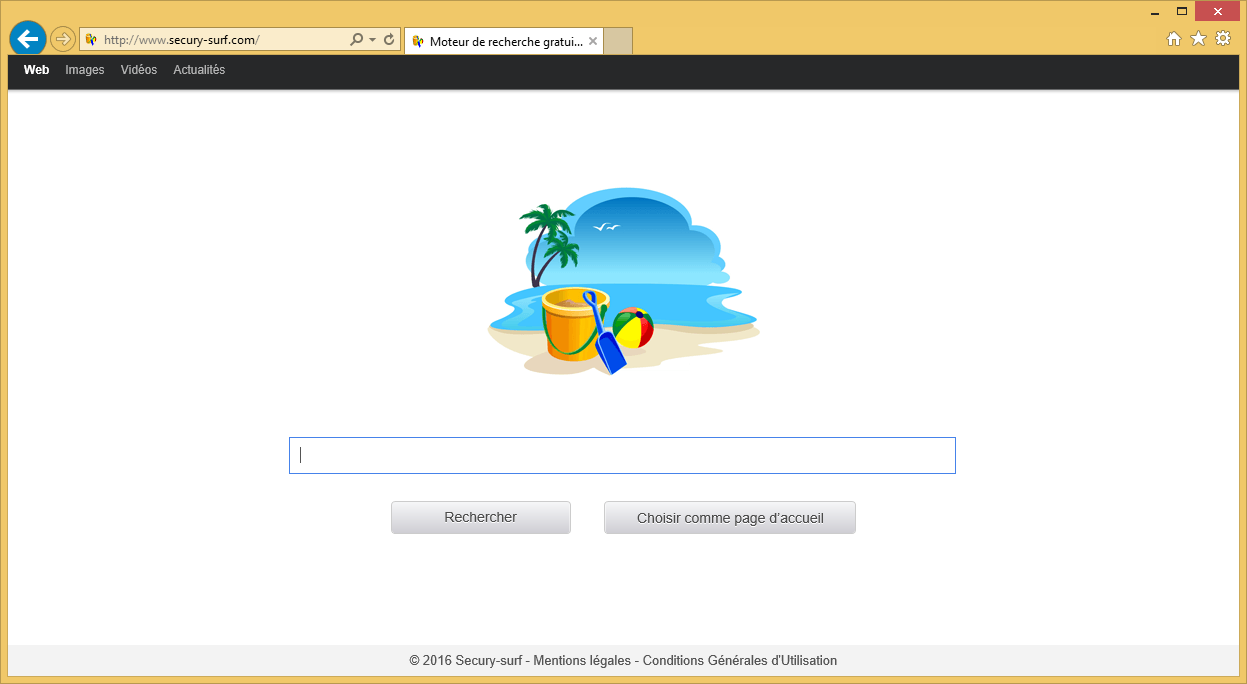Open the browser Tools gear menu
Viewport: 1247px width, 684px height.
coord(1222,38)
